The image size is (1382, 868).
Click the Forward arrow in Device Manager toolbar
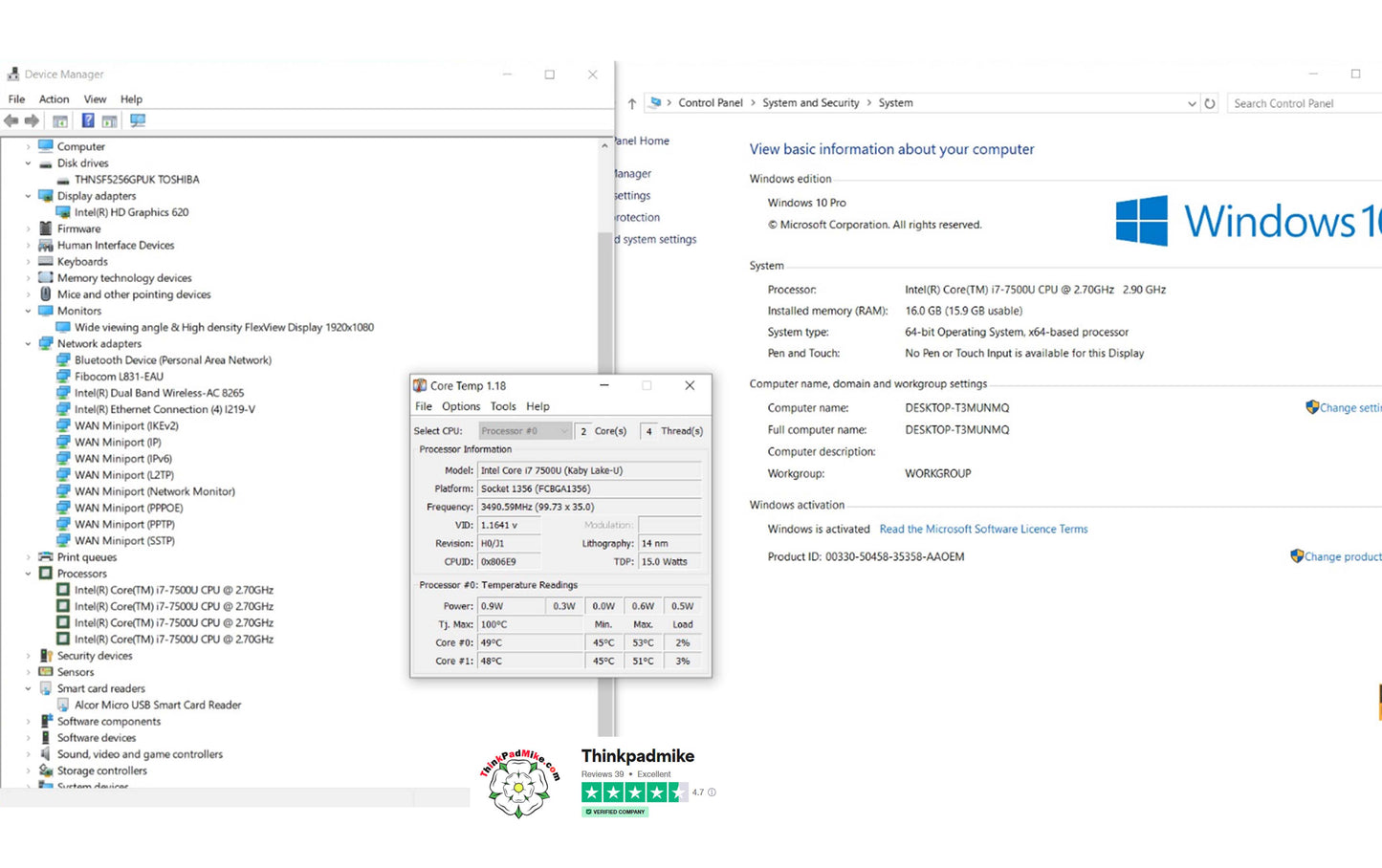[x=32, y=121]
